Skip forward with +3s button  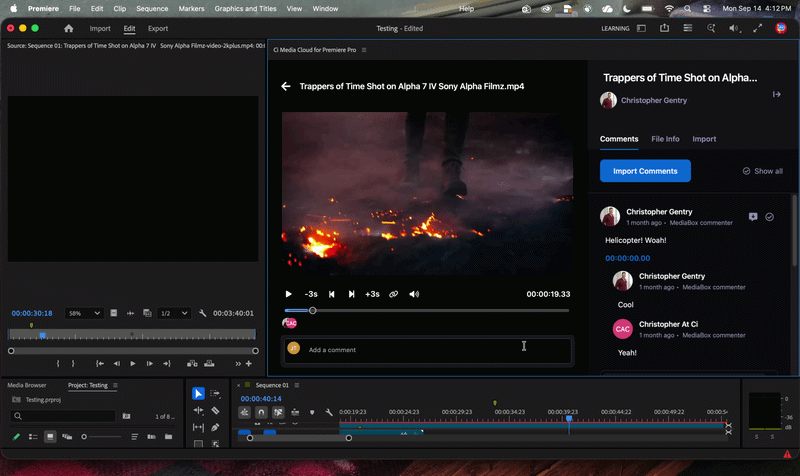[372, 294]
